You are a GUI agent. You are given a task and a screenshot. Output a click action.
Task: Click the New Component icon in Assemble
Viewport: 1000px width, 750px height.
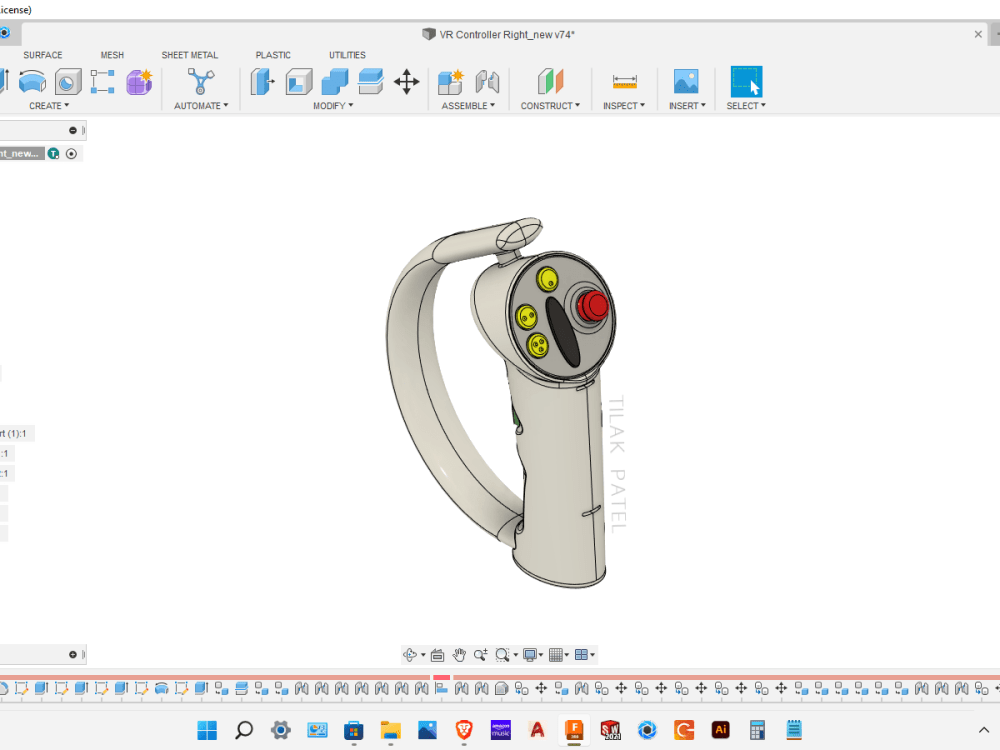[451, 82]
